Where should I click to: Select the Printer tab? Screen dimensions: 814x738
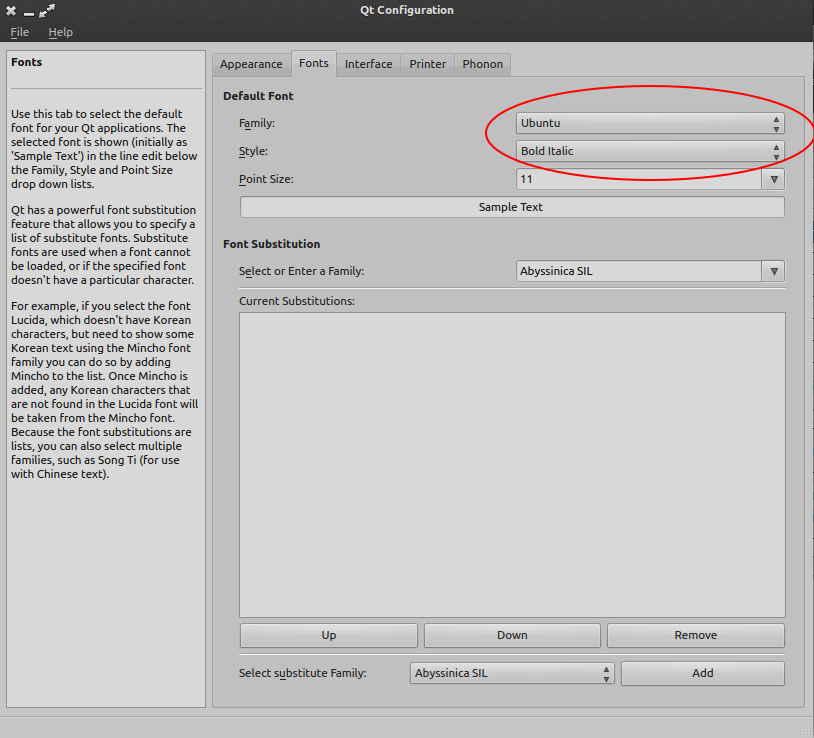(x=427, y=63)
